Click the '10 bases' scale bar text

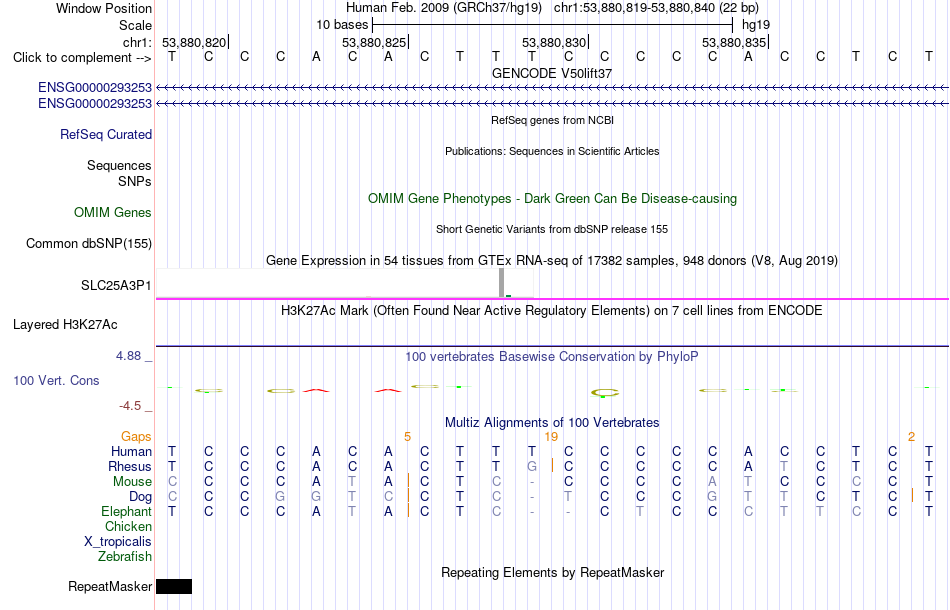point(342,25)
